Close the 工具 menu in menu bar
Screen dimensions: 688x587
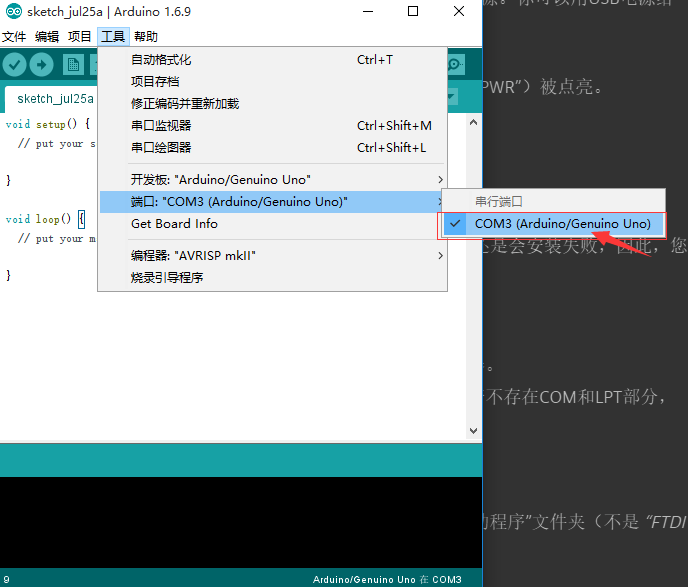click(113, 36)
